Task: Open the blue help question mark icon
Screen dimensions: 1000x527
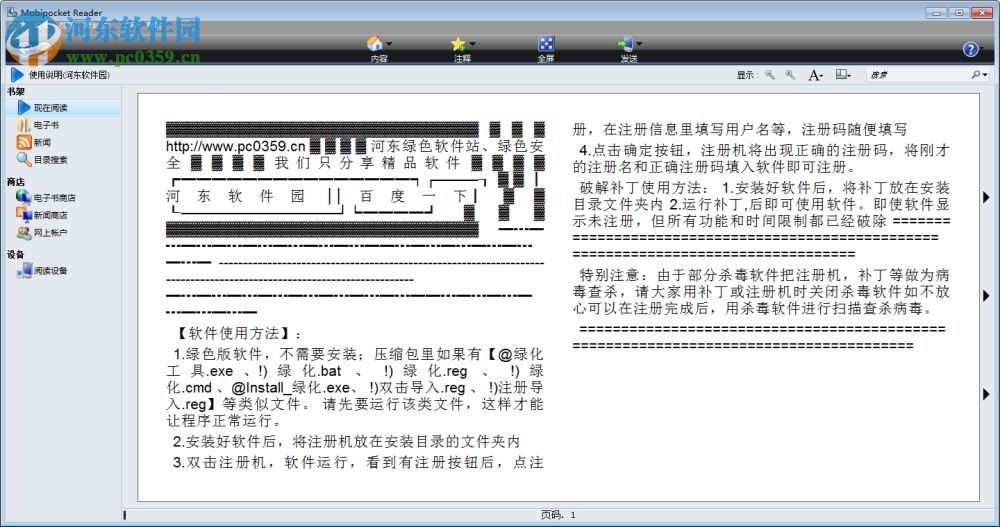Action: point(970,49)
